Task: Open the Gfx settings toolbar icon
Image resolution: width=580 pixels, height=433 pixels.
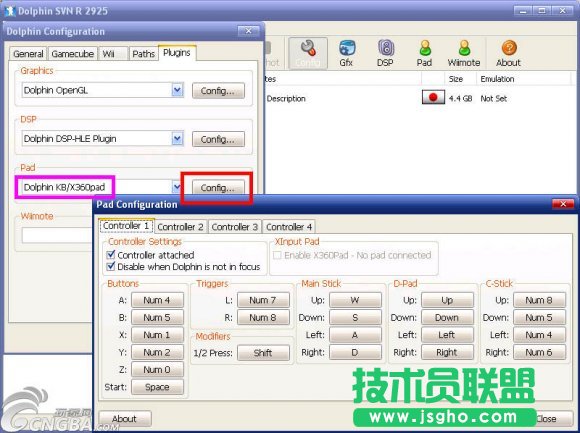Action: [x=347, y=53]
